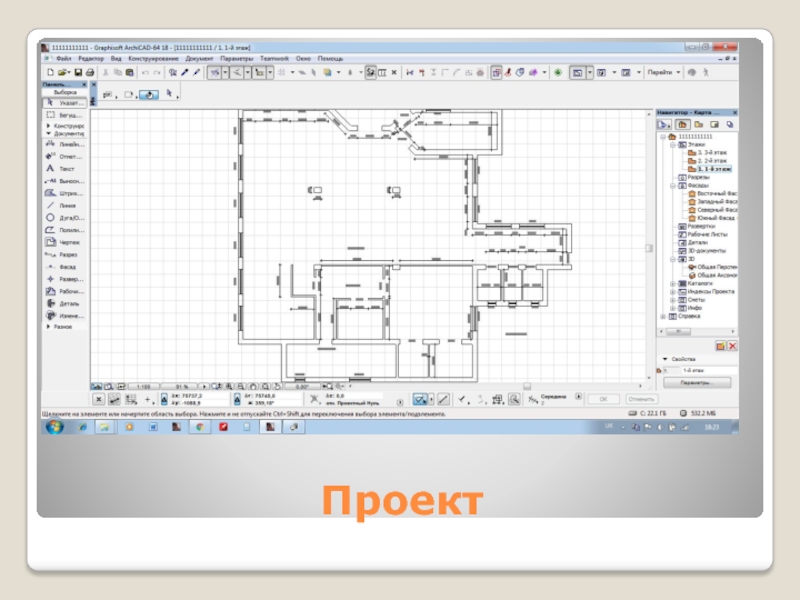Click the Print icon in the toolbar

pos(90,73)
